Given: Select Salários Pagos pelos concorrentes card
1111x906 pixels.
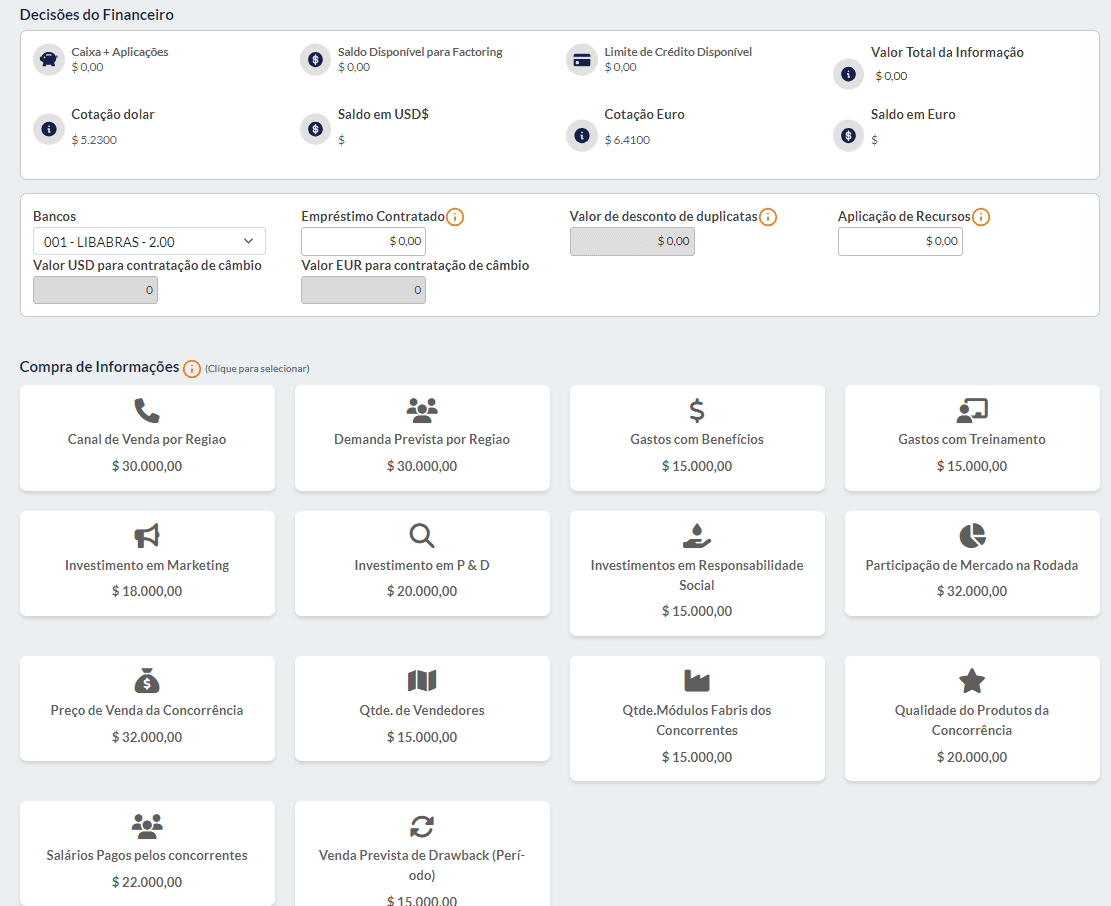Looking at the screenshot, I should pos(147,854).
